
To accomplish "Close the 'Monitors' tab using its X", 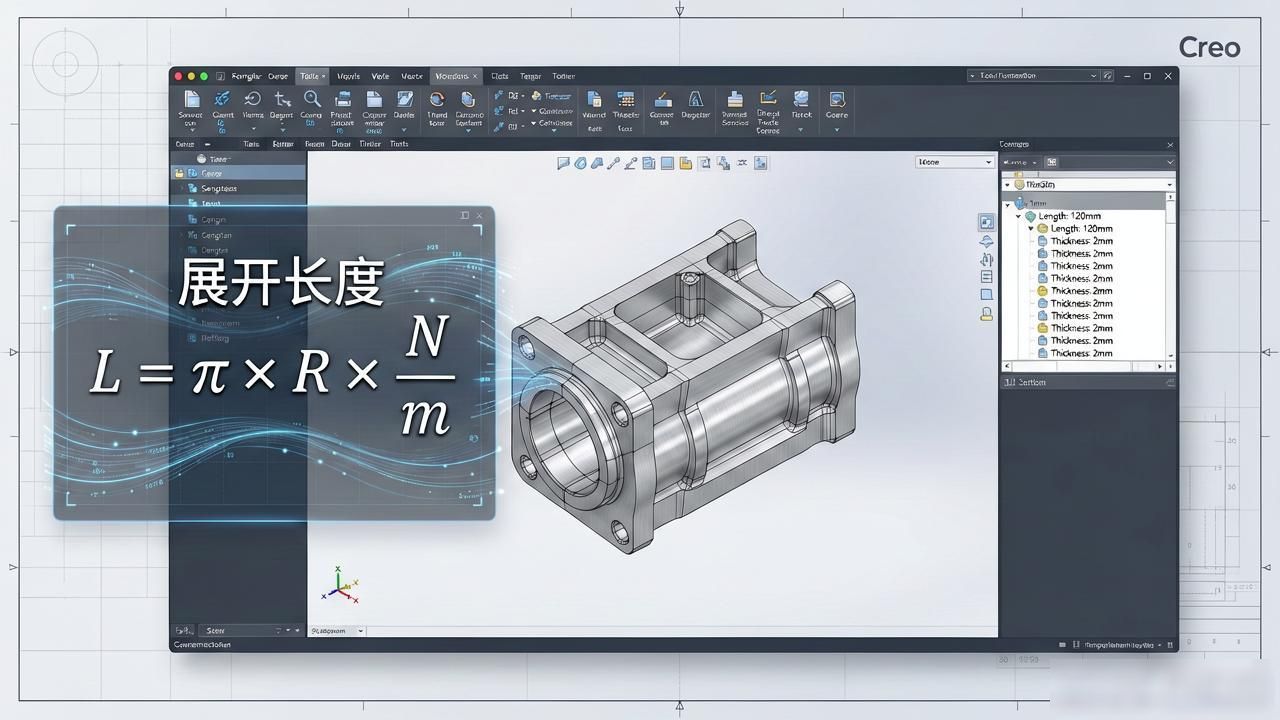I will point(476,76).
